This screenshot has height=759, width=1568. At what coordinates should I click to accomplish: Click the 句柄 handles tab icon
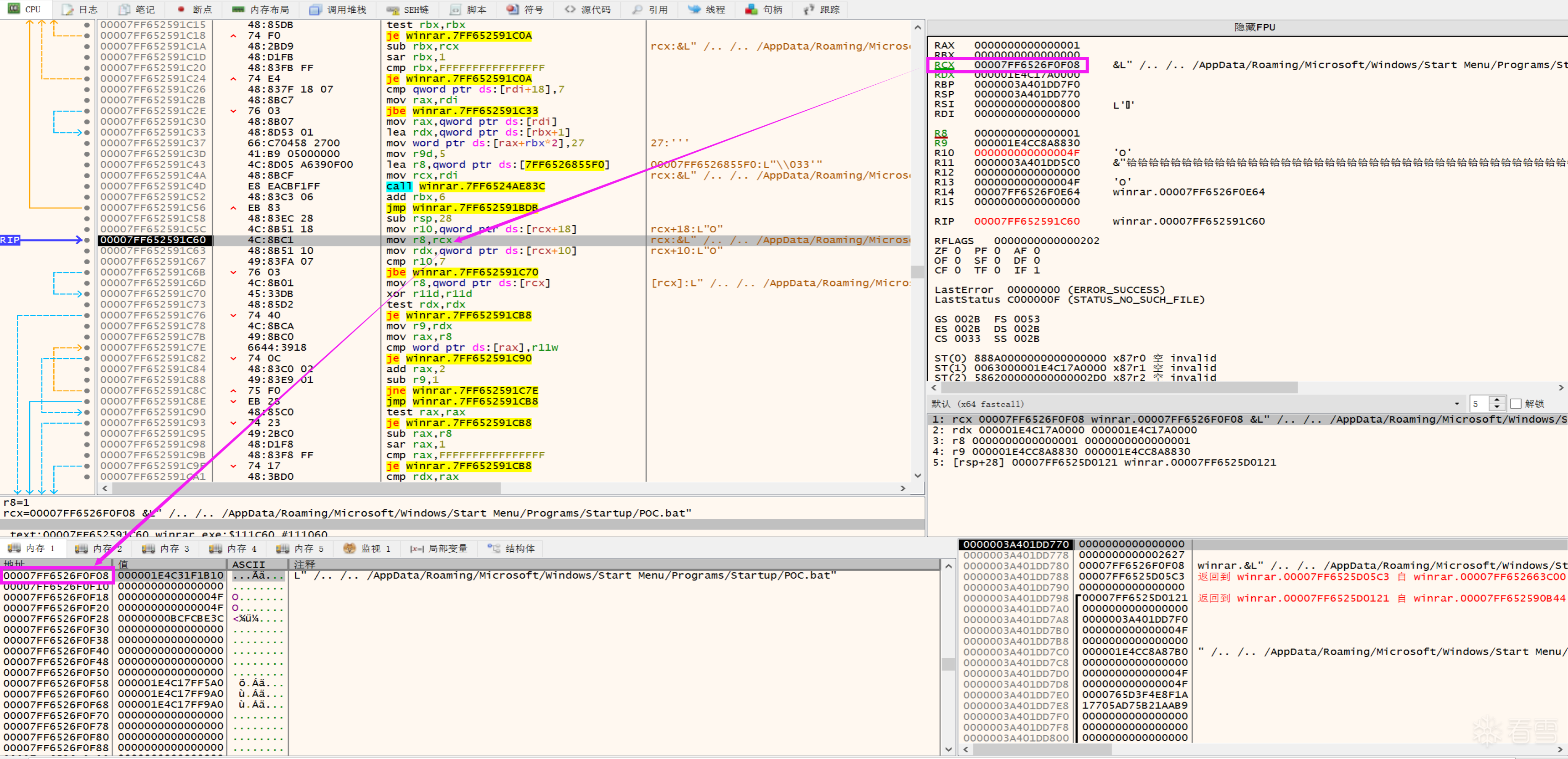tap(751, 9)
